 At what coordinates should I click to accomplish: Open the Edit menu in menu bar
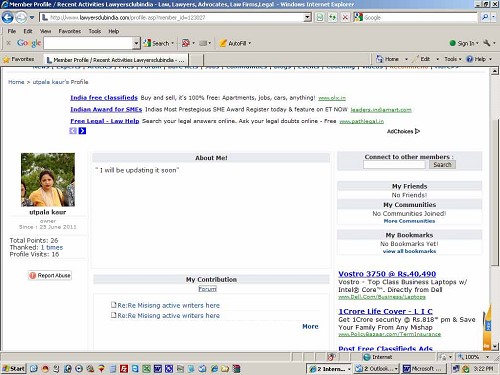point(28,31)
